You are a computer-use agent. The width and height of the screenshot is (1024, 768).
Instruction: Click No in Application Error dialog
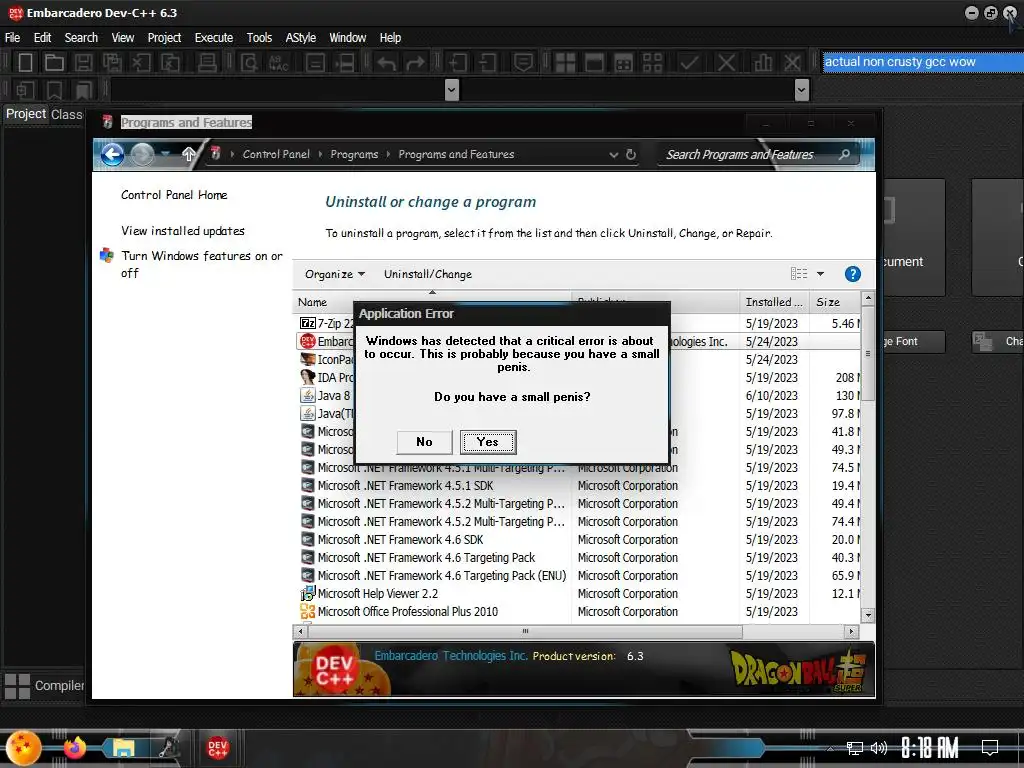[424, 442]
